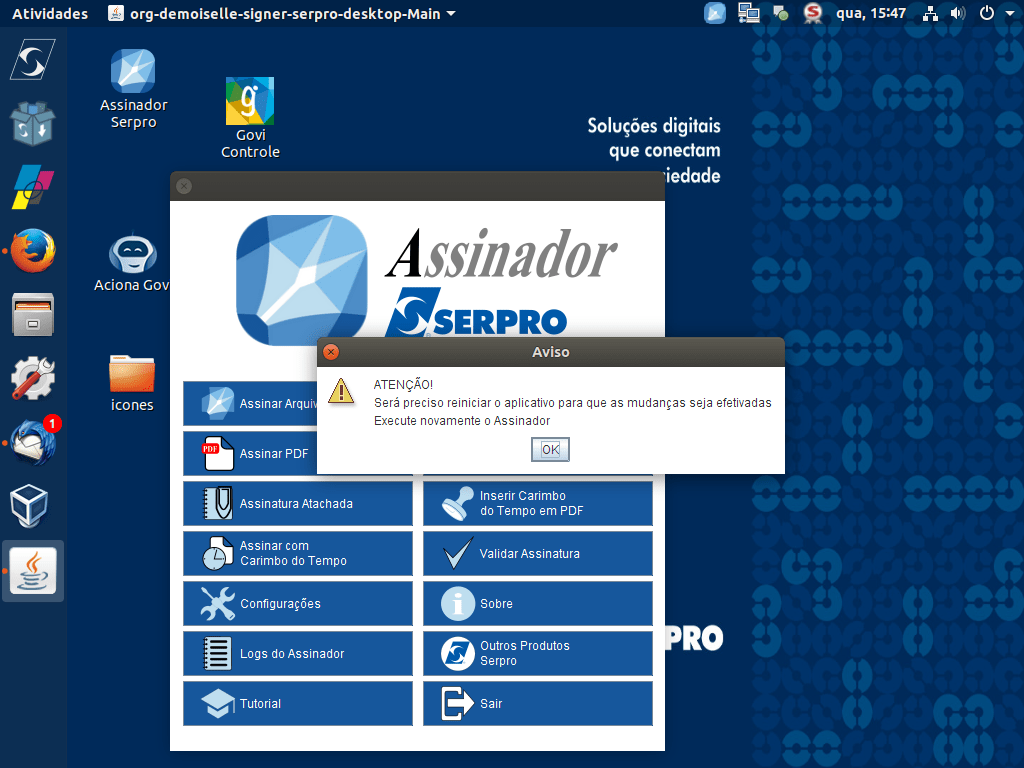The width and height of the screenshot is (1024, 768).
Task: Select Assinar com Carimbo do Tempo
Action: click(298, 553)
